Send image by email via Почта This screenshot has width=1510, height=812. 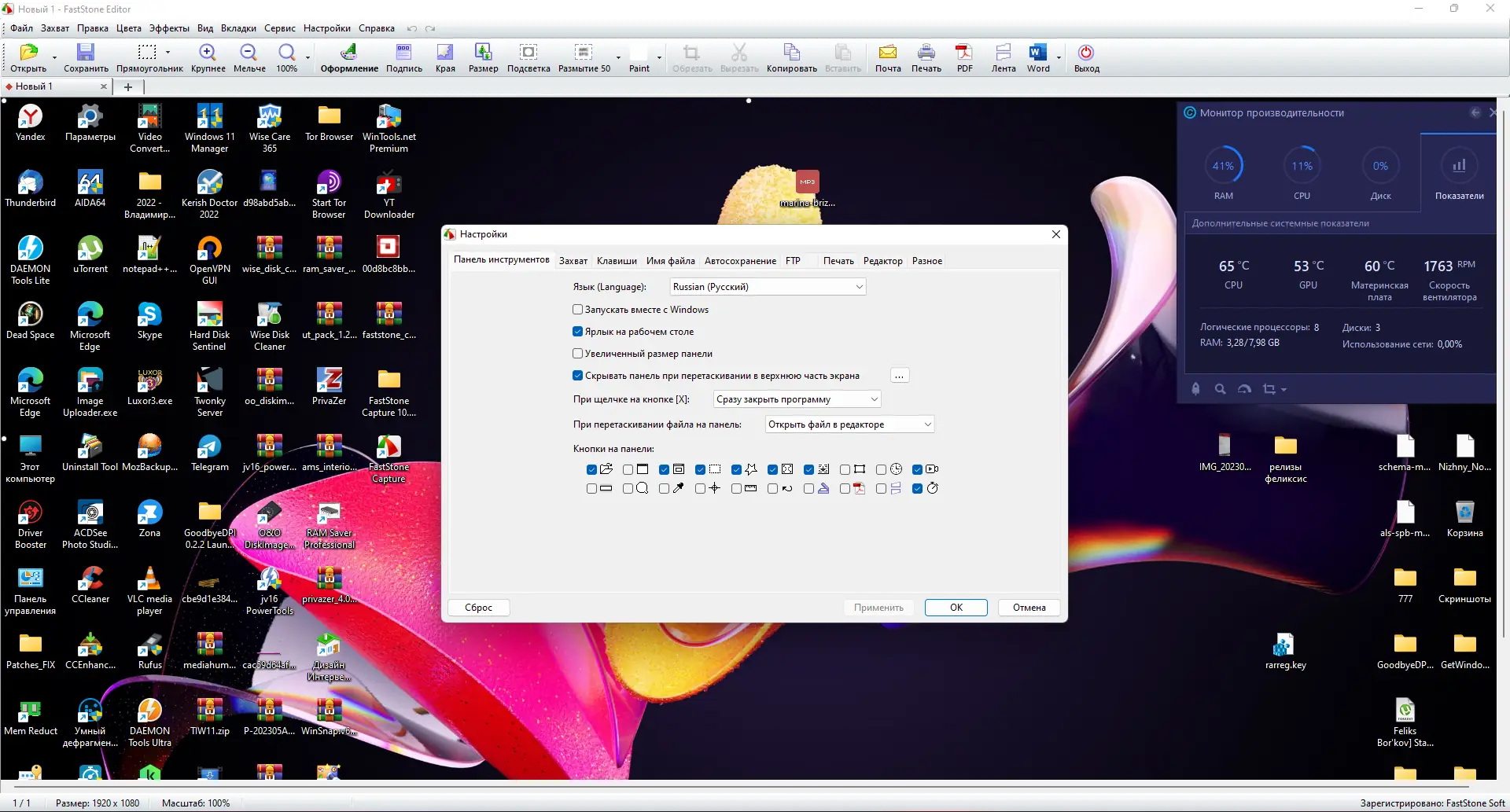click(x=888, y=57)
